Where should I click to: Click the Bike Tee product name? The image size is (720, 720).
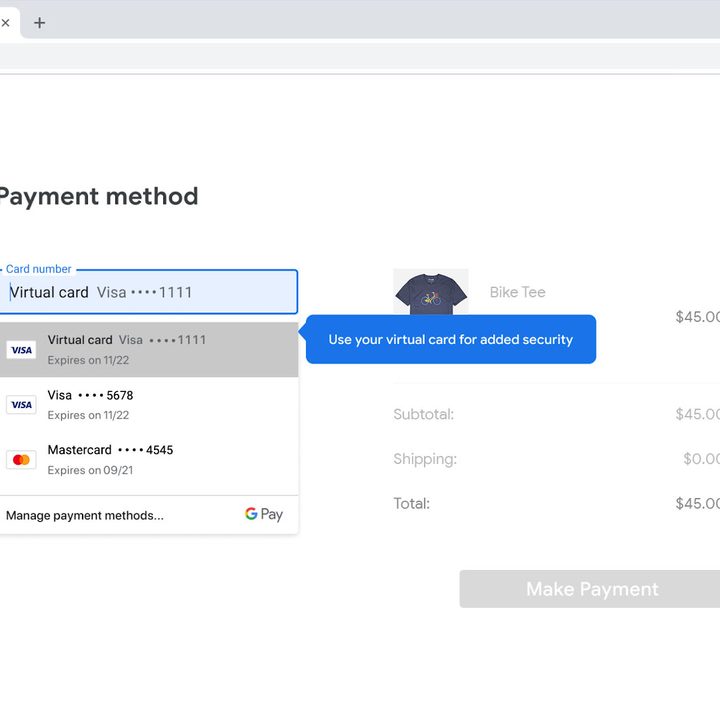518,292
